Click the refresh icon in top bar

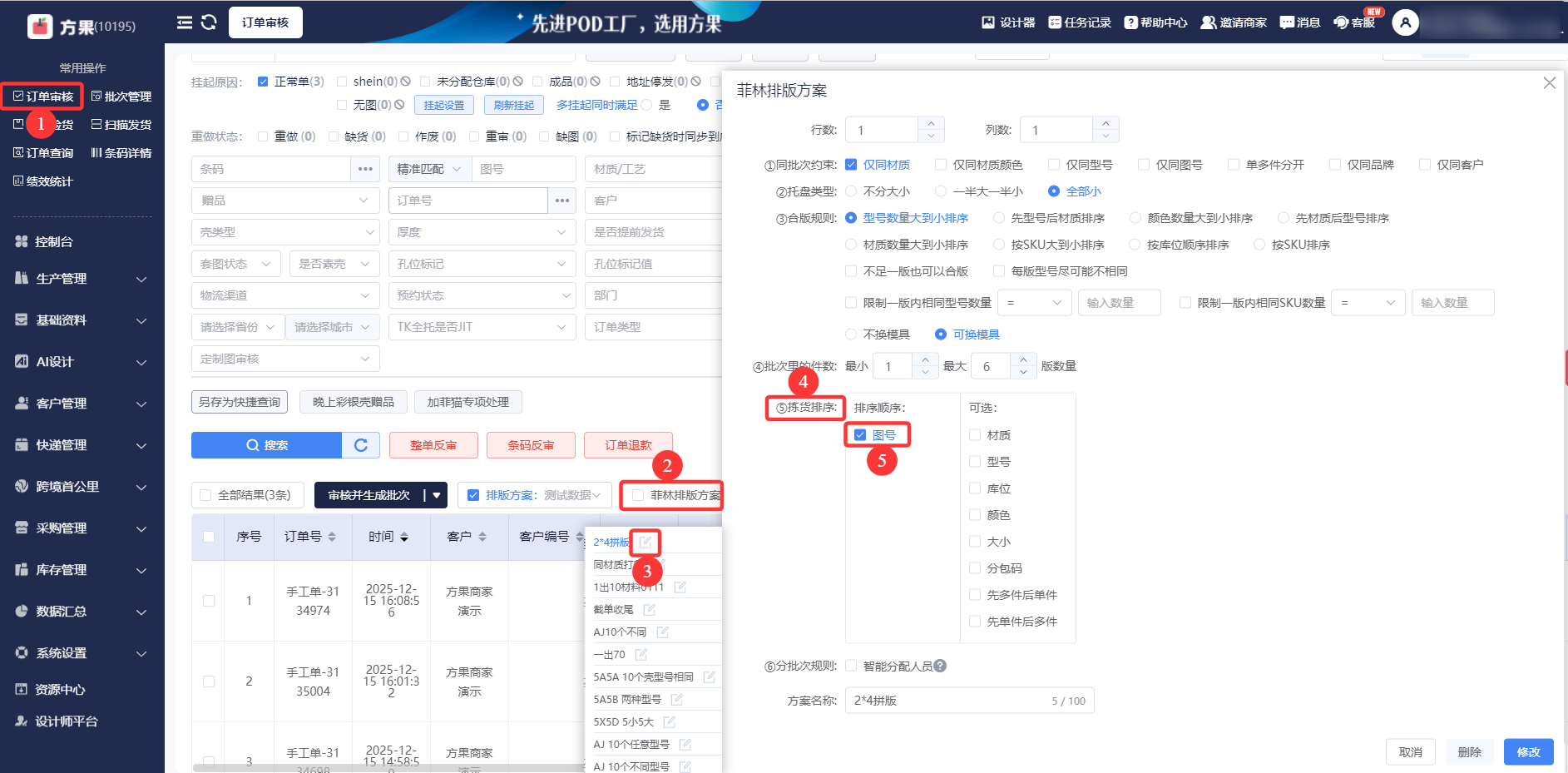click(209, 22)
